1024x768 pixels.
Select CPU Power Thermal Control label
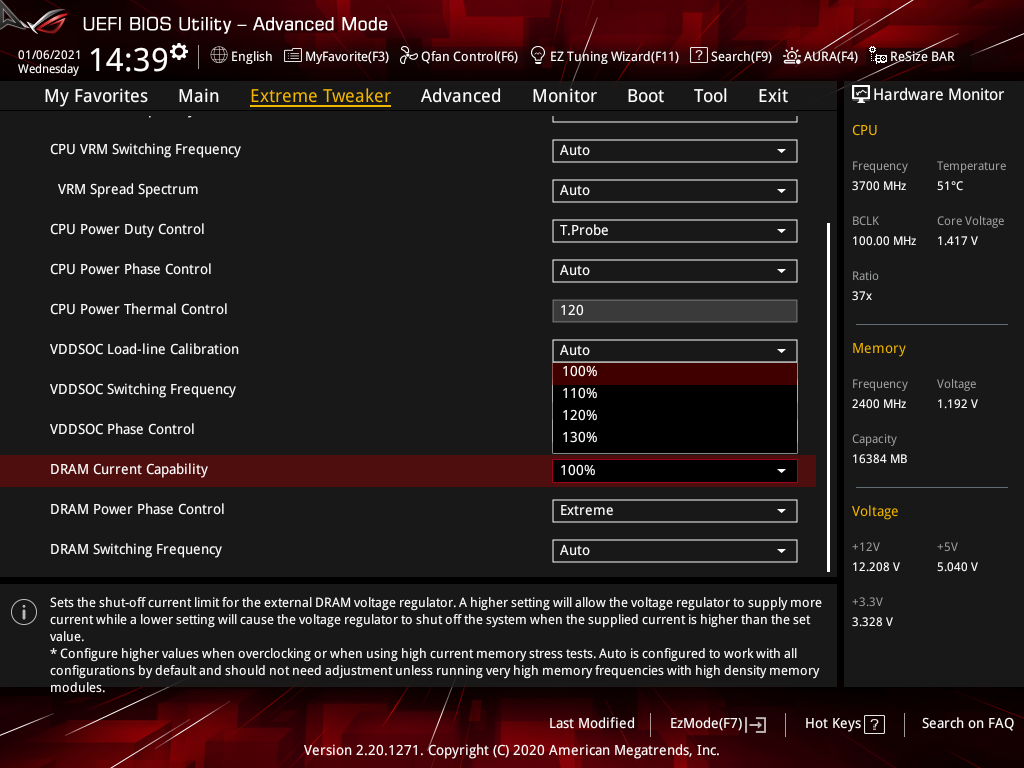[x=138, y=310]
